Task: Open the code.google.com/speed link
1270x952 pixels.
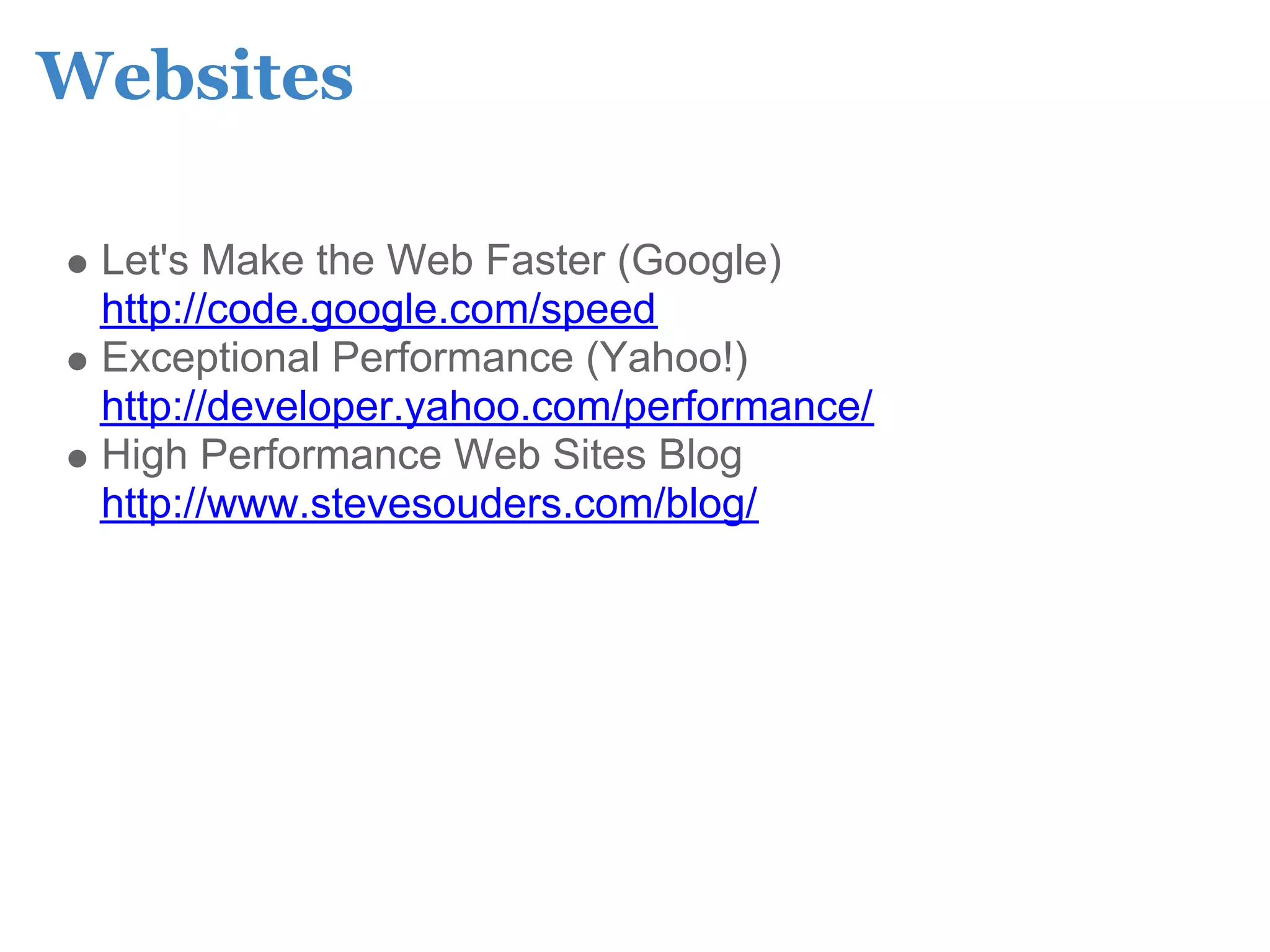Action: point(378,309)
